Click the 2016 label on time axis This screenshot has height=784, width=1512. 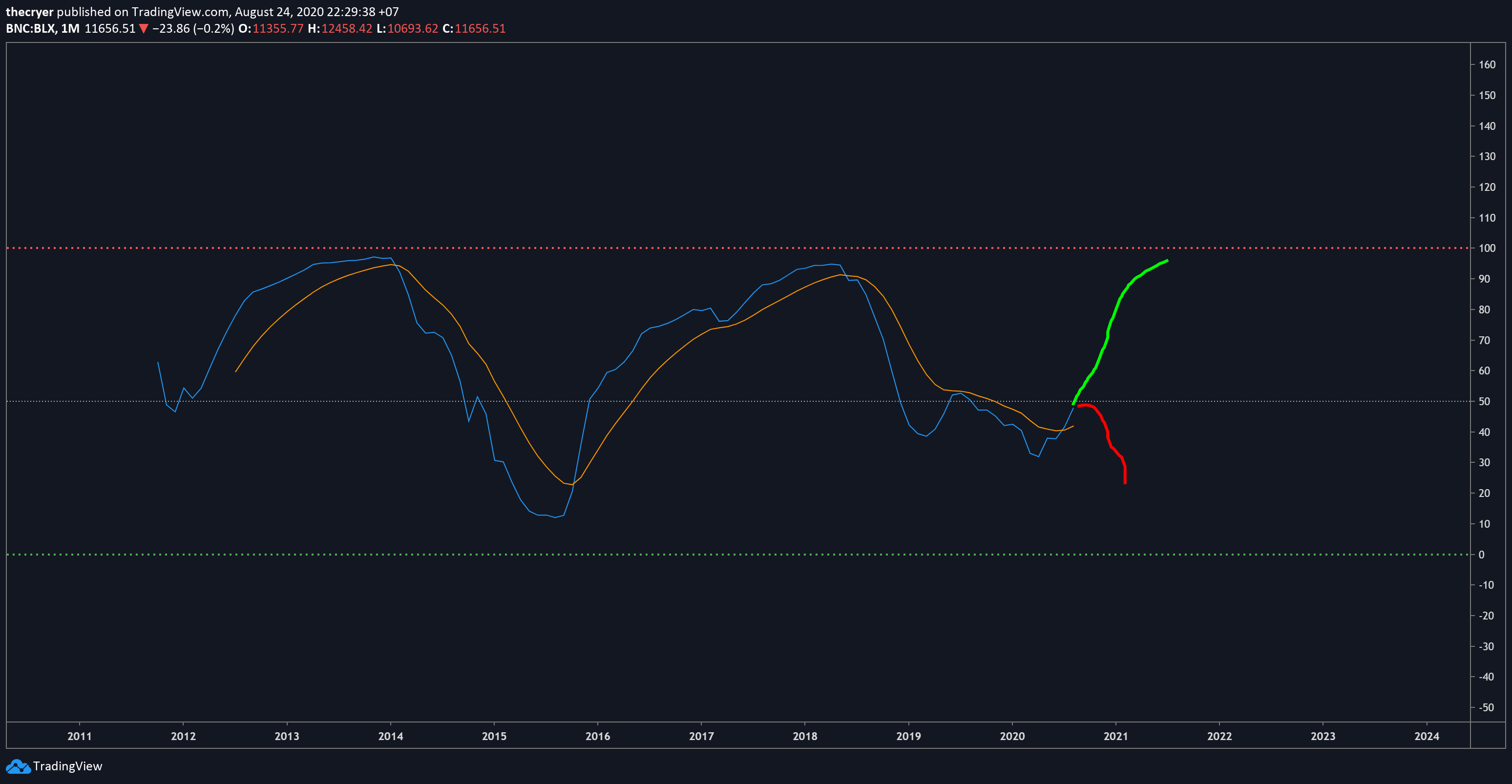(597, 736)
